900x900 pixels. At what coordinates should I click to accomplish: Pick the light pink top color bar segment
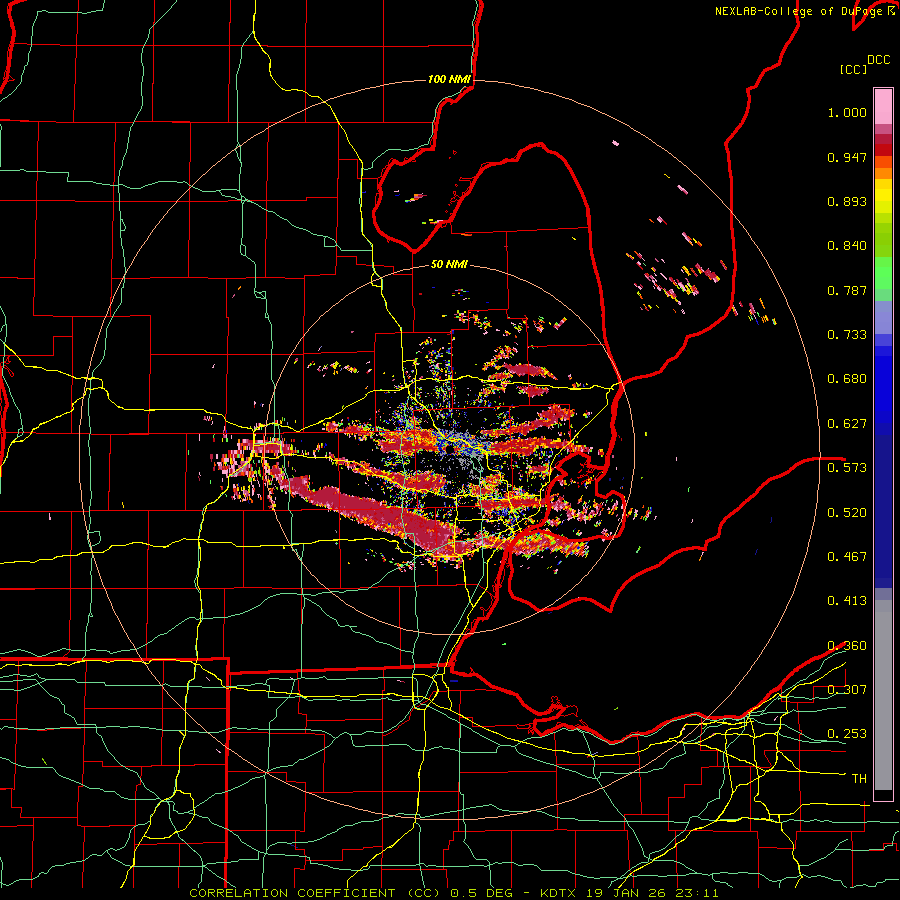(883, 106)
